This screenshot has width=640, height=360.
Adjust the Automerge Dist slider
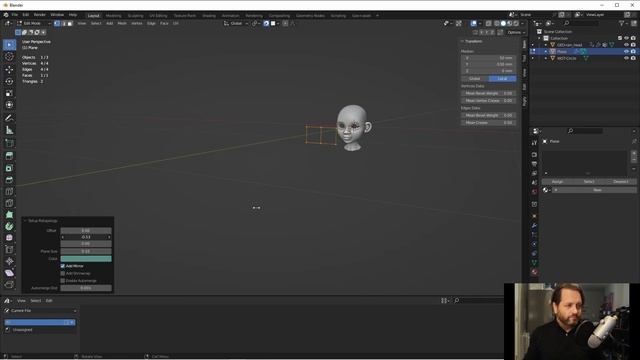[x=86, y=288]
